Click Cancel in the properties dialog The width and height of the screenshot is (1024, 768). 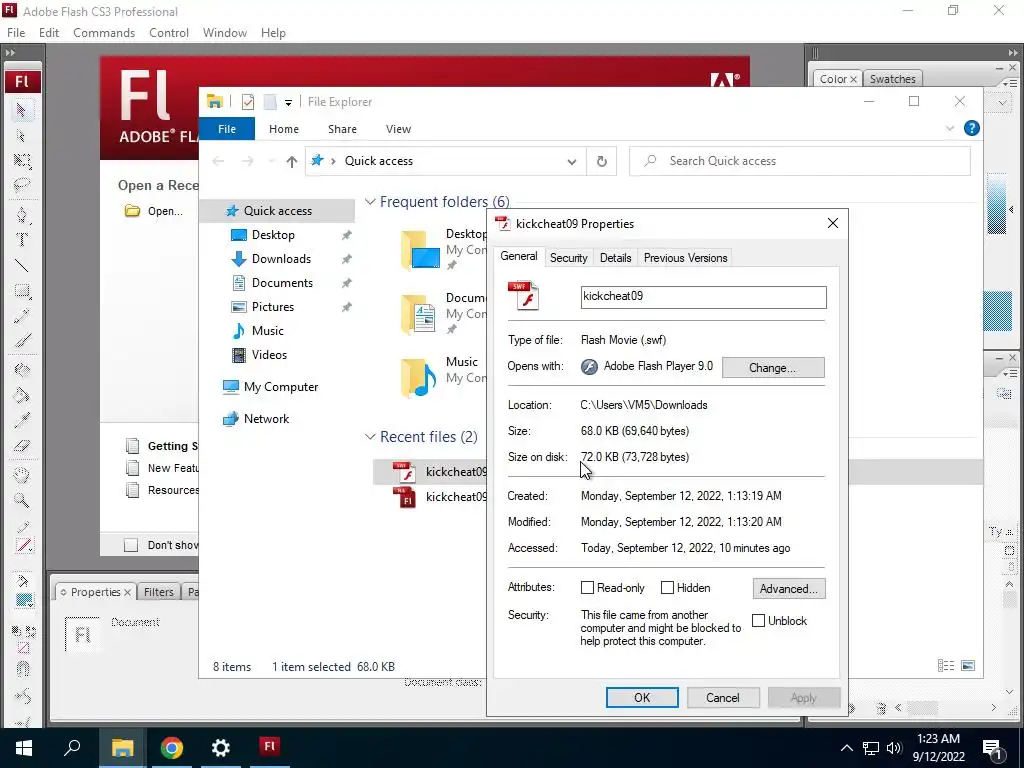tap(722, 697)
